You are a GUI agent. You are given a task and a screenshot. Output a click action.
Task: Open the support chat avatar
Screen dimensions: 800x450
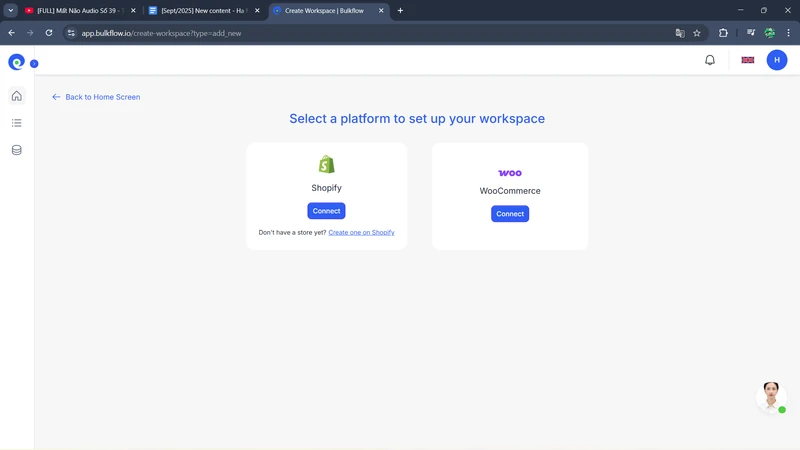[x=770, y=395]
